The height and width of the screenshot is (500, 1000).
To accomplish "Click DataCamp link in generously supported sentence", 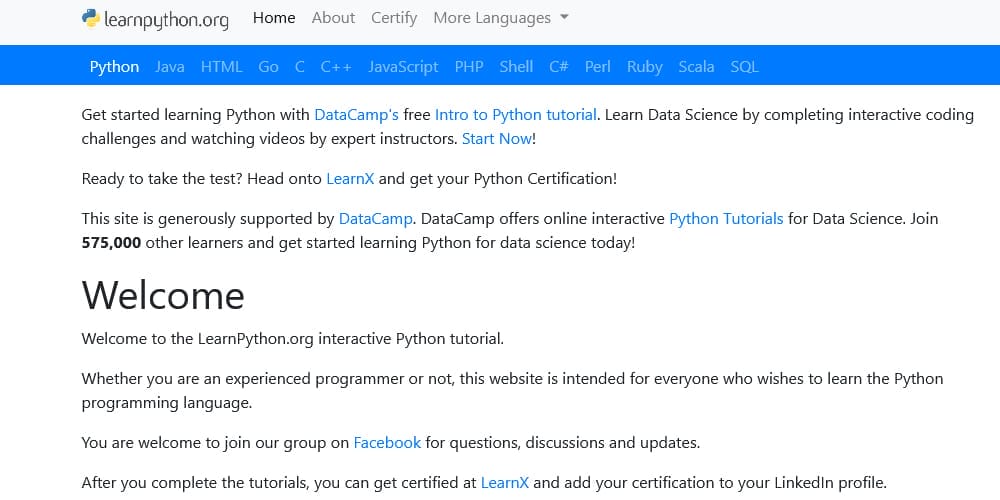I will click(375, 219).
